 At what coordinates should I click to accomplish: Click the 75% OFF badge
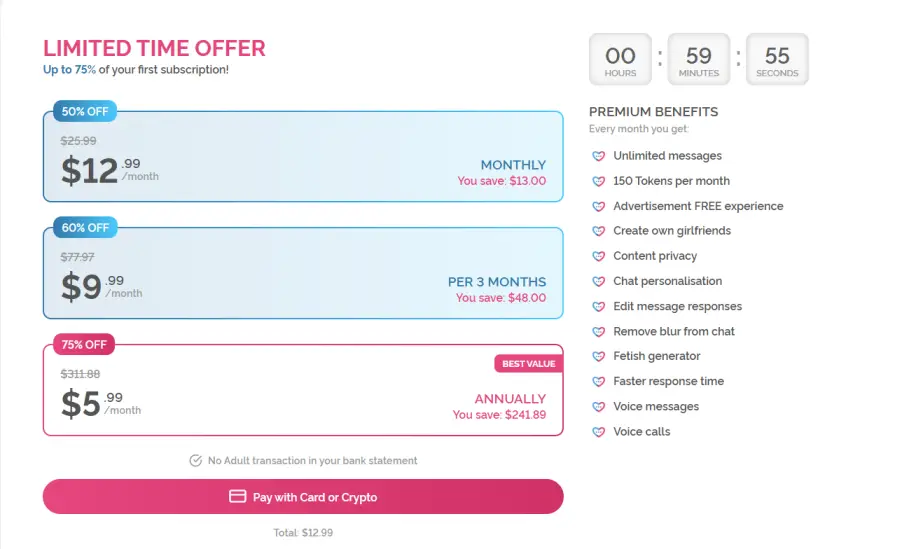(84, 344)
